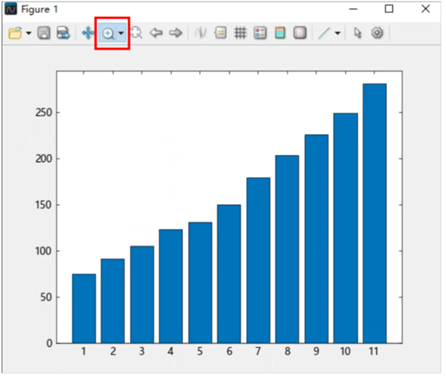Screen dimensions: 446x376
Task: Click the bar above x-axis label 8
Action: click(x=287, y=249)
